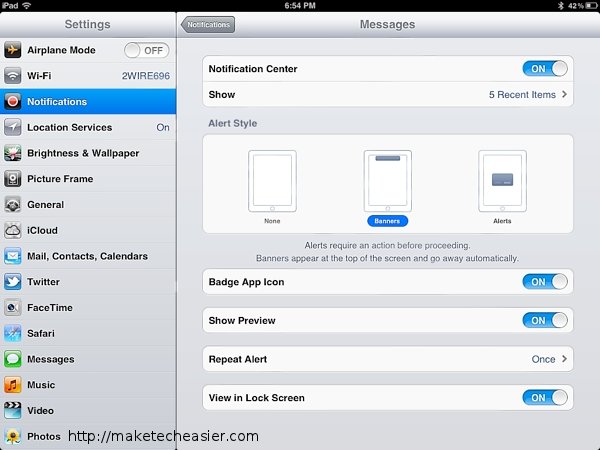Tap the Alert Style section heading
This screenshot has width=600, height=450.
tap(233, 123)
